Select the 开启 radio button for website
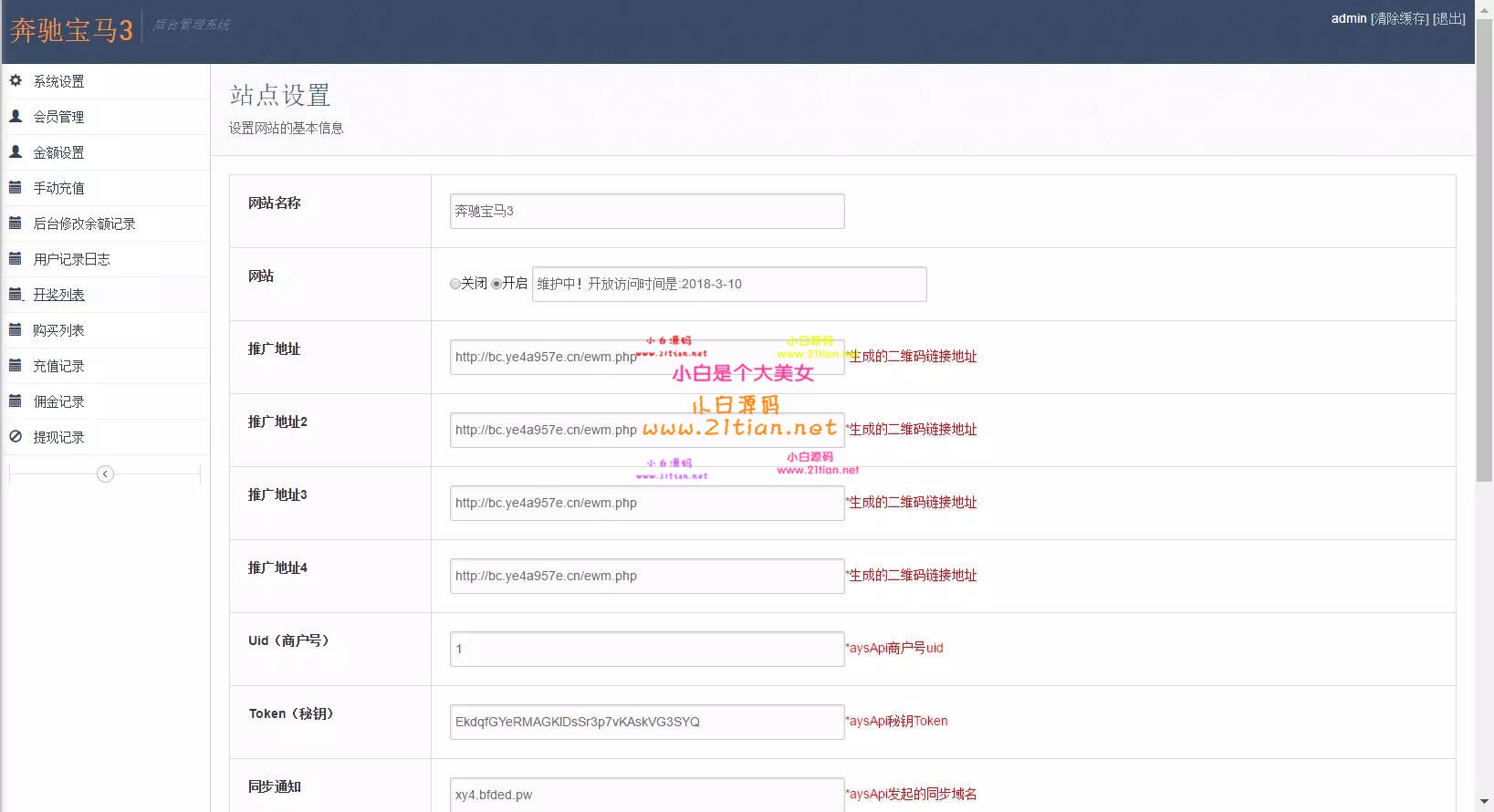Screen dimensions: 1494x812 coord(496,284)
